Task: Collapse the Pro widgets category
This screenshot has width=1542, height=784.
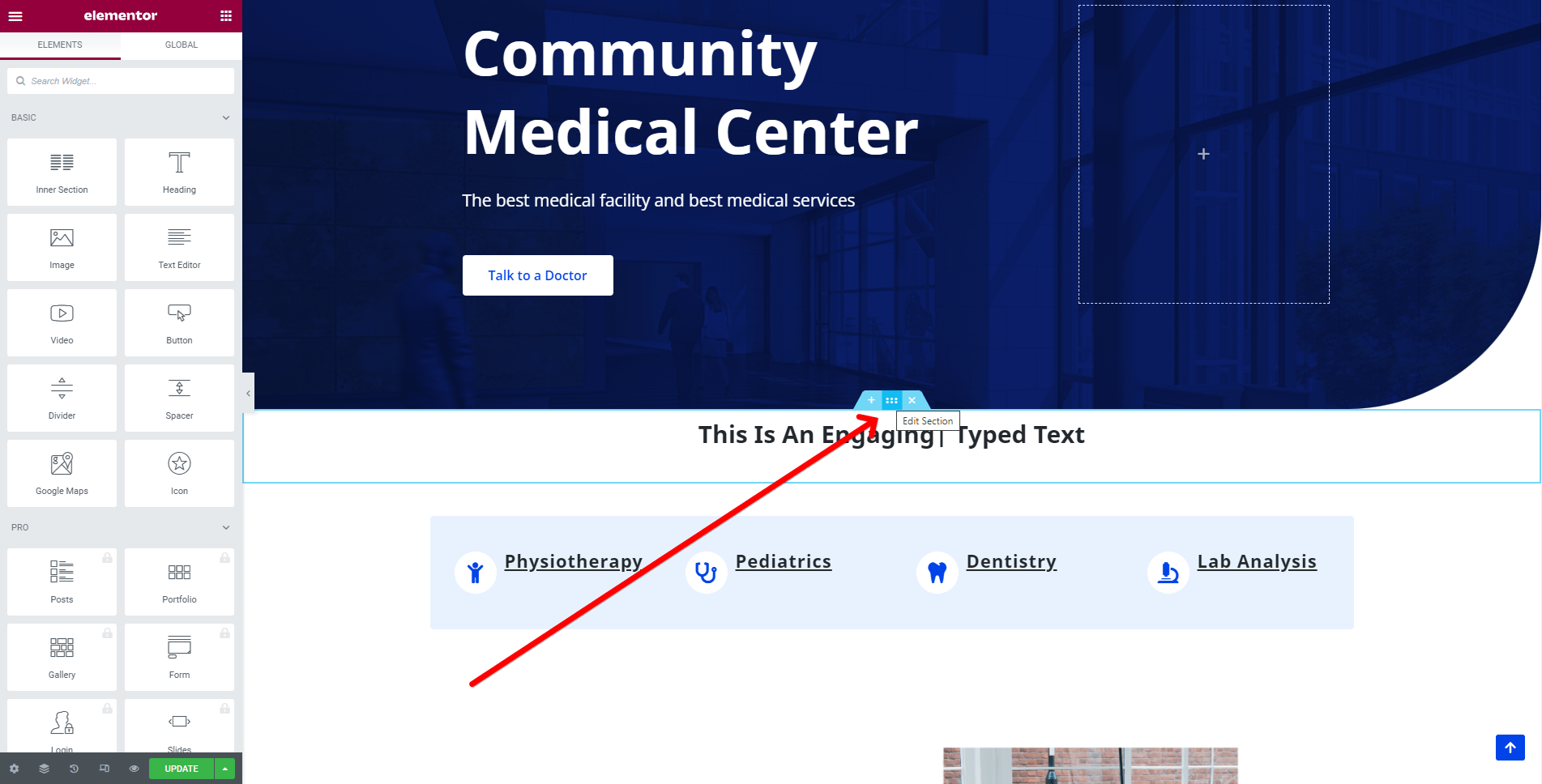Action: (226, 527)
